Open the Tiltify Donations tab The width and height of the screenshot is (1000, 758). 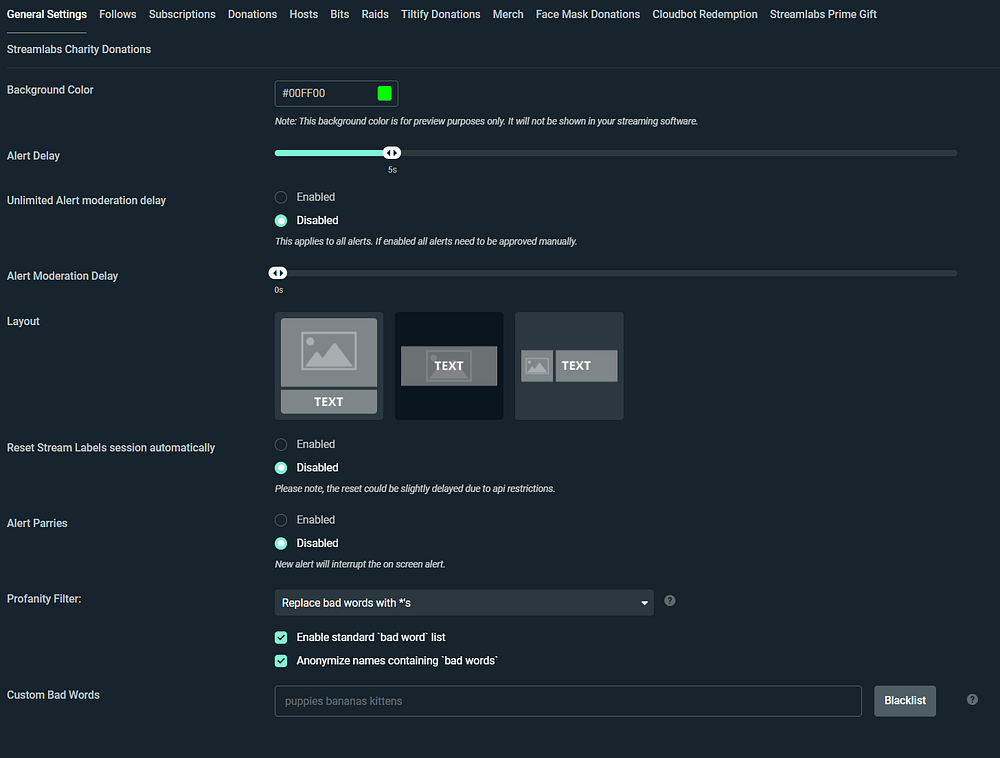[x=441, y=14]
